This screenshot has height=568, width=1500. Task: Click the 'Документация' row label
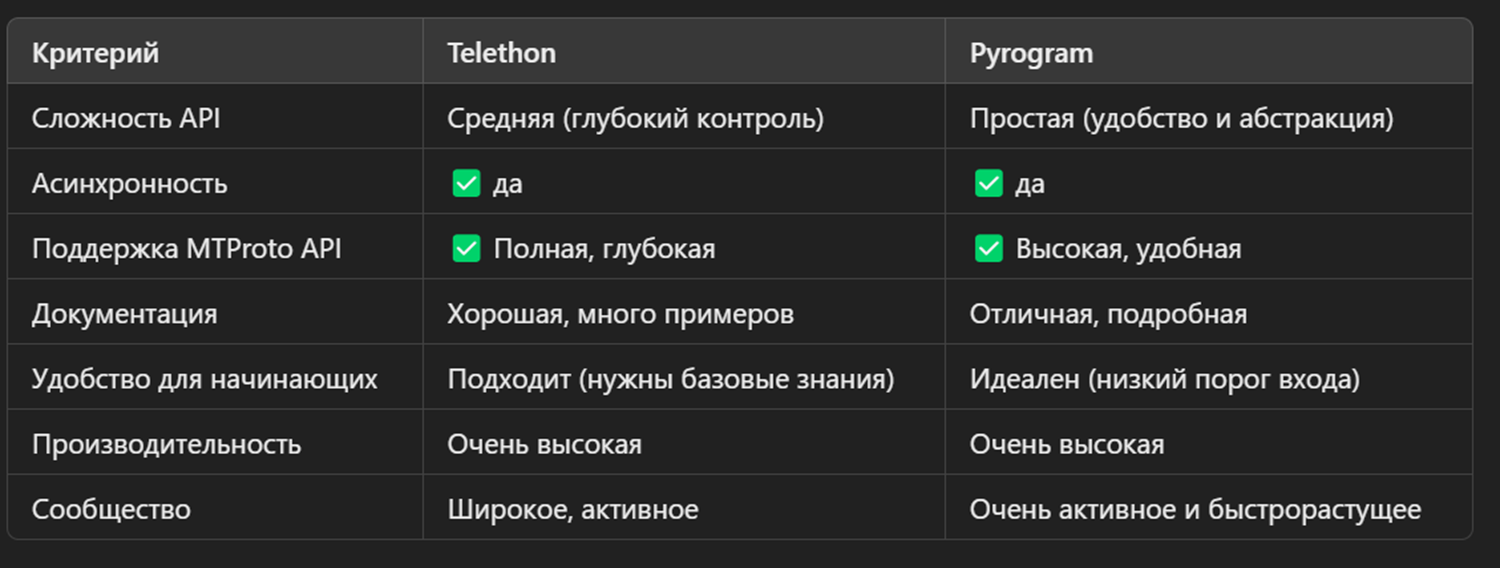[x=124, y=314]
